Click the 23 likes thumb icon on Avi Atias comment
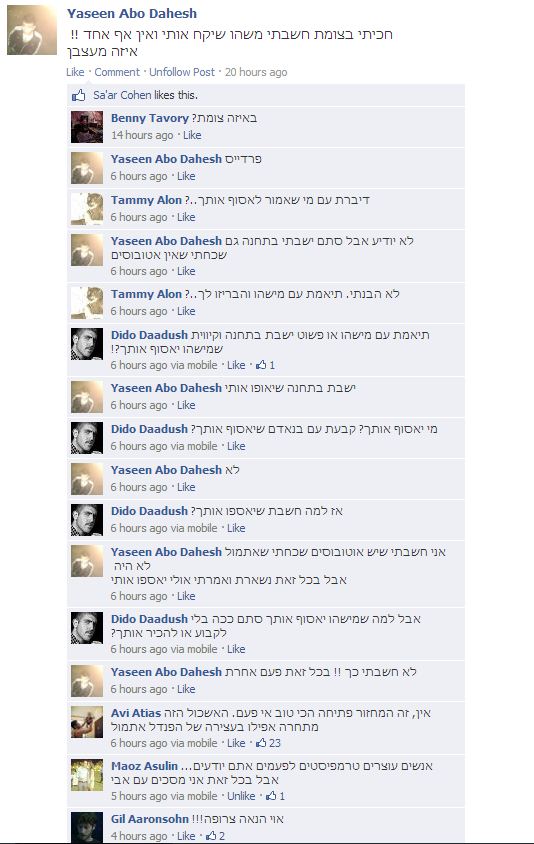 (261, 743)
